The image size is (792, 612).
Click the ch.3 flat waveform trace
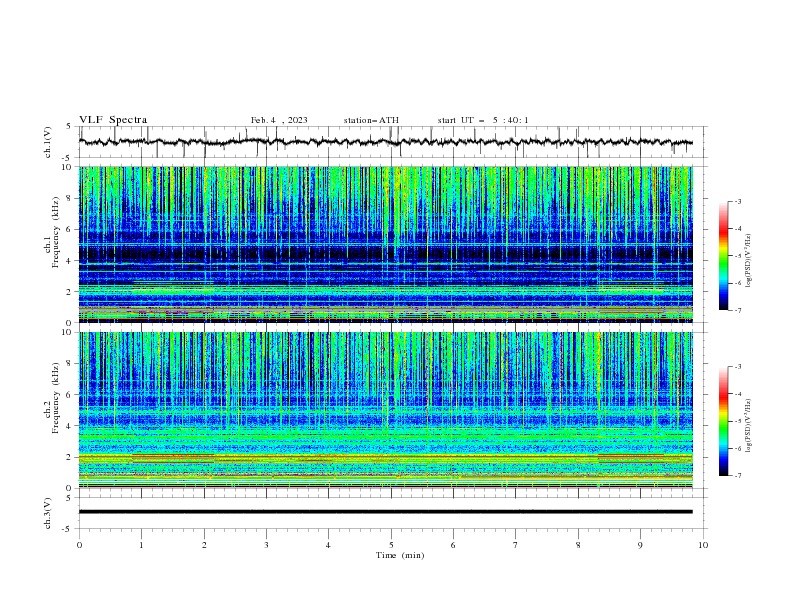386,512
